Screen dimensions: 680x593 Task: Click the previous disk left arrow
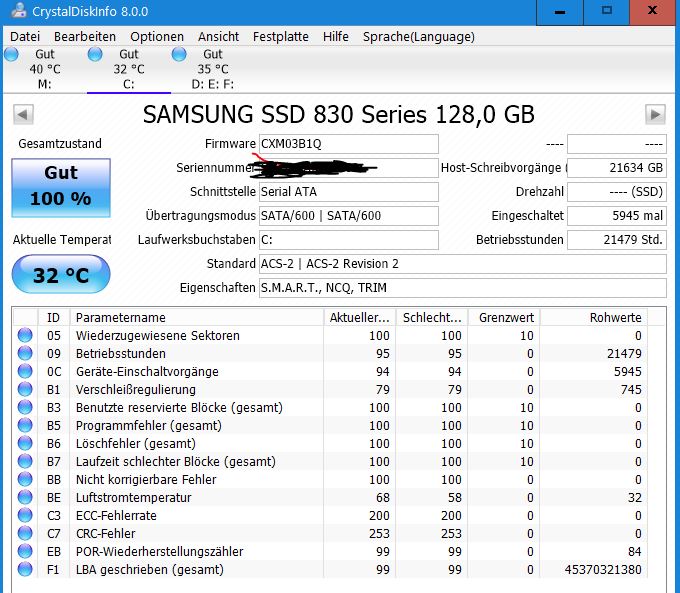(23, 115)
